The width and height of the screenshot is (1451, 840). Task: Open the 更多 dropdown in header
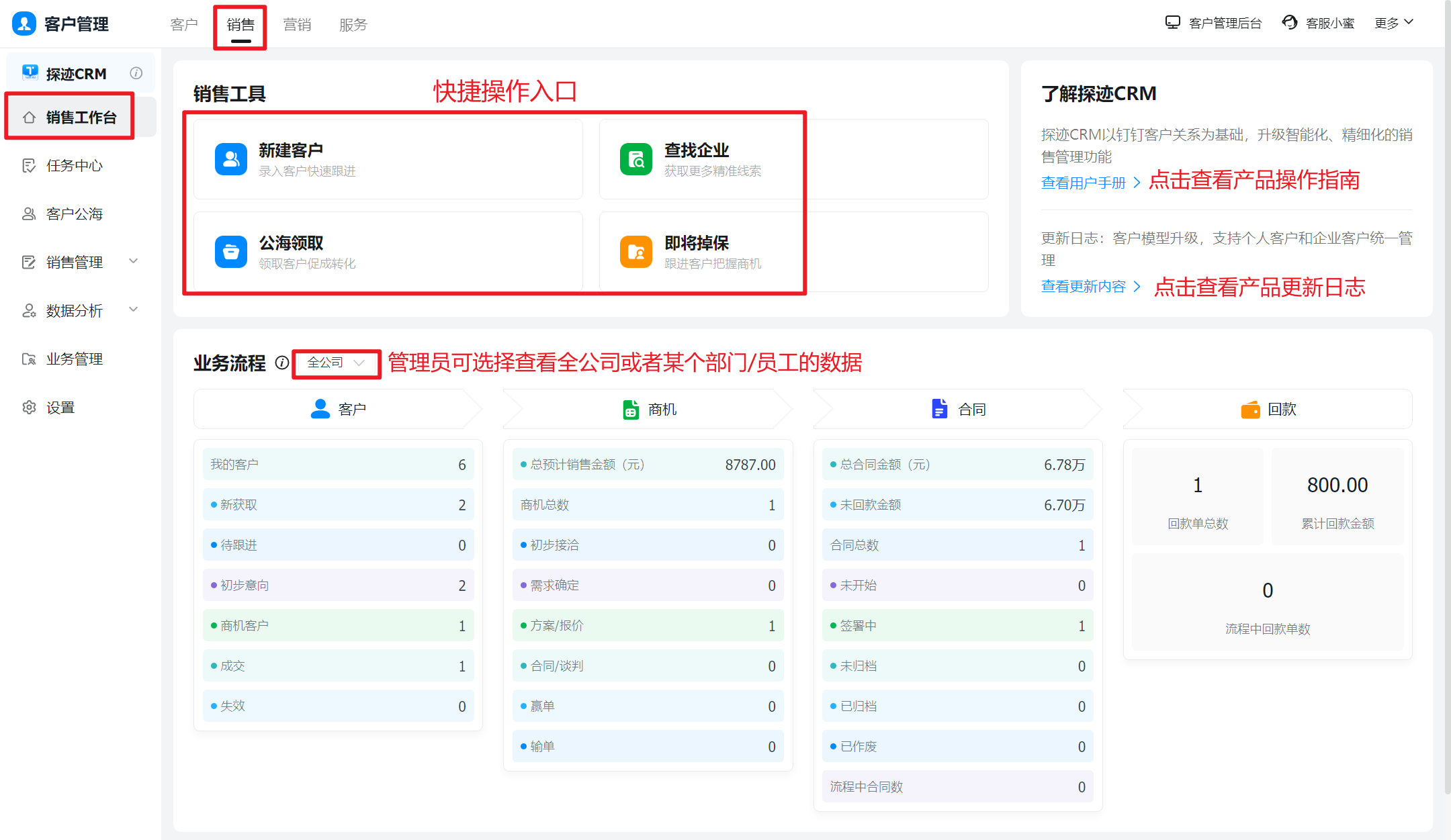pyautogui.click(x=1394, y=23)
